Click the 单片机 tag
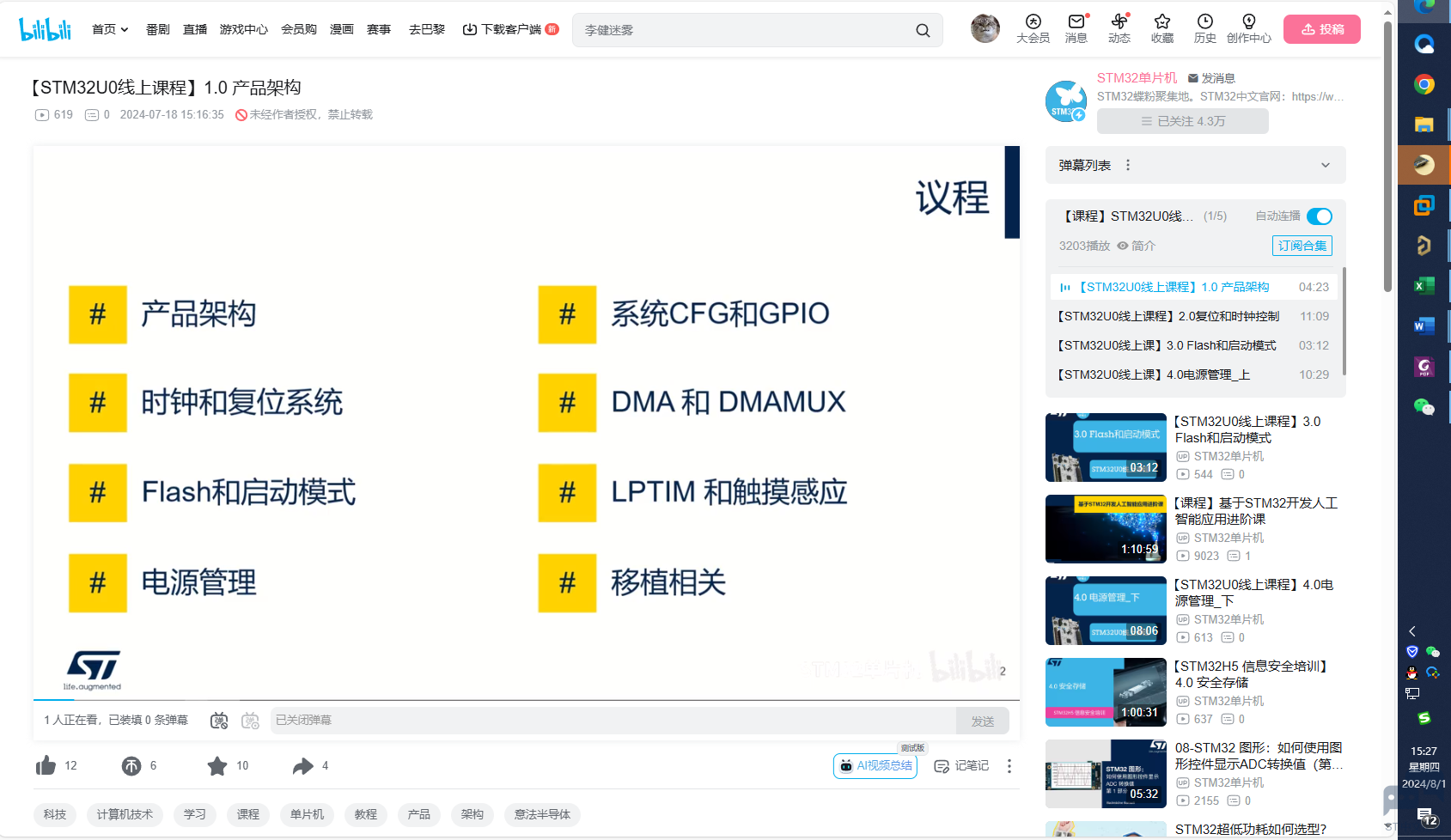This screenshot has width=1451, height=840. point(307,814)
